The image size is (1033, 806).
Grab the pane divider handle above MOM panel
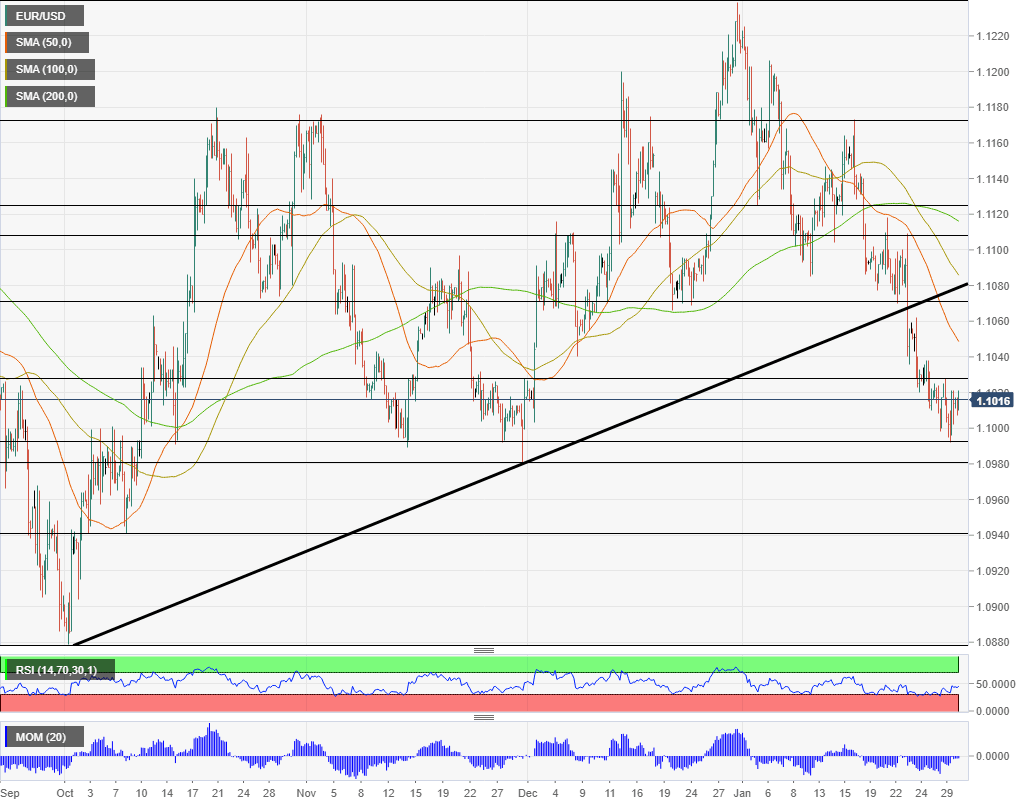484,718
